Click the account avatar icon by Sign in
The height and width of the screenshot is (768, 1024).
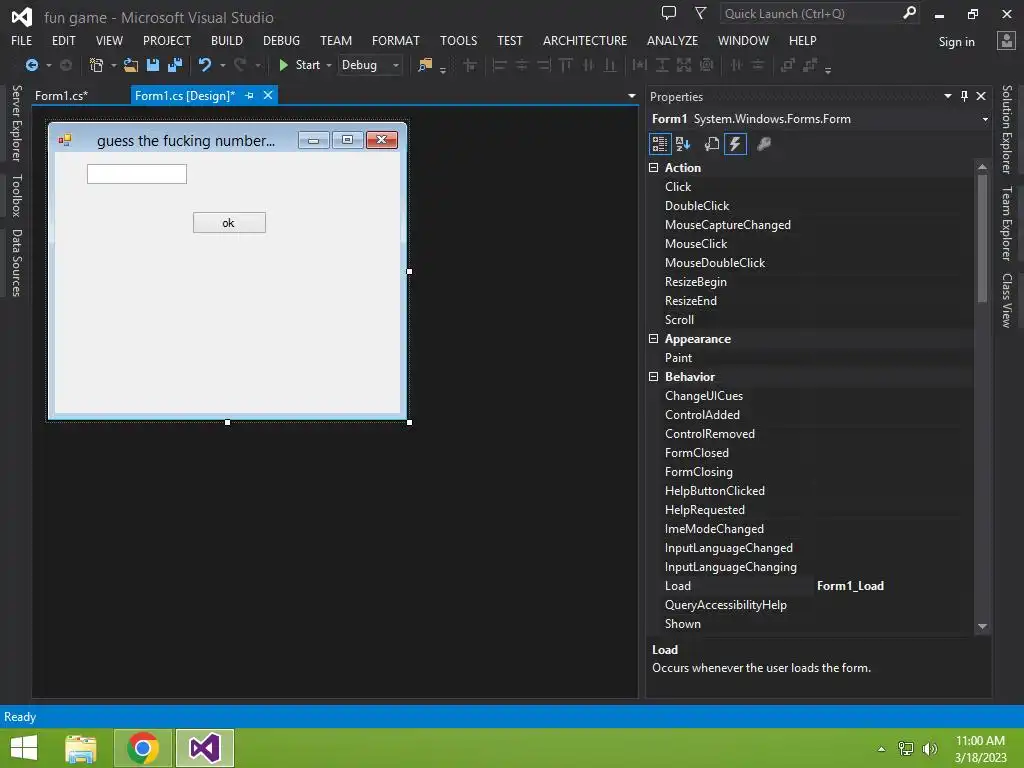coord(1006,40)
